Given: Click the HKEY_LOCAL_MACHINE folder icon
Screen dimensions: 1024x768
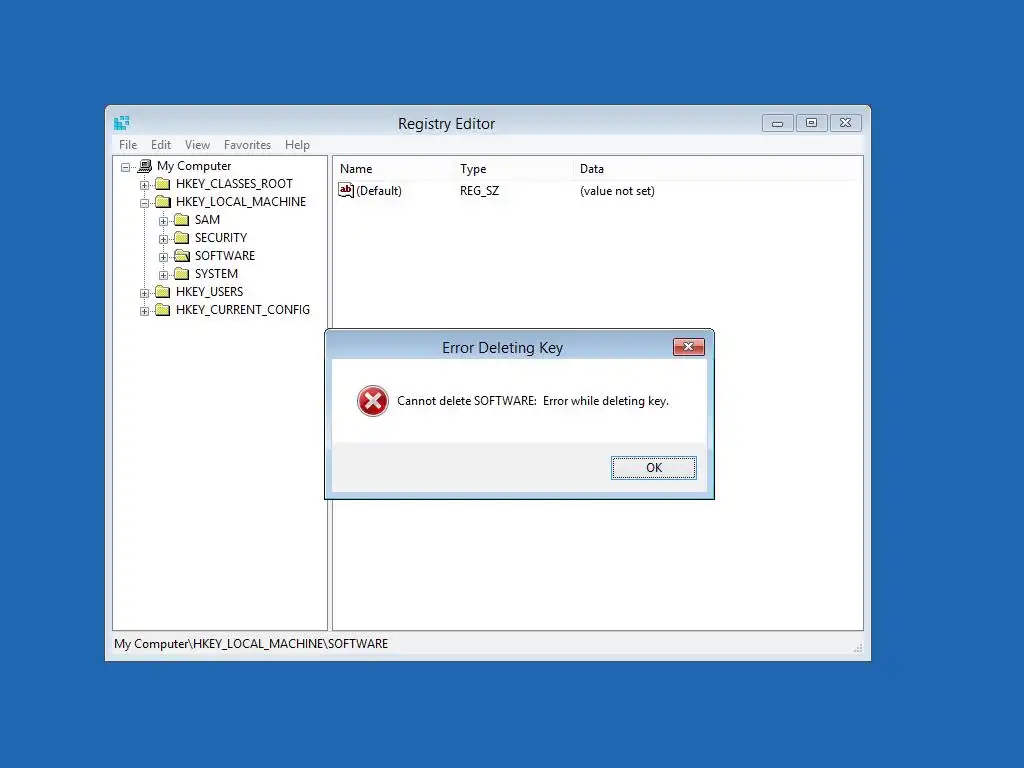Looking at the screenshot, I should click(163, 202).
